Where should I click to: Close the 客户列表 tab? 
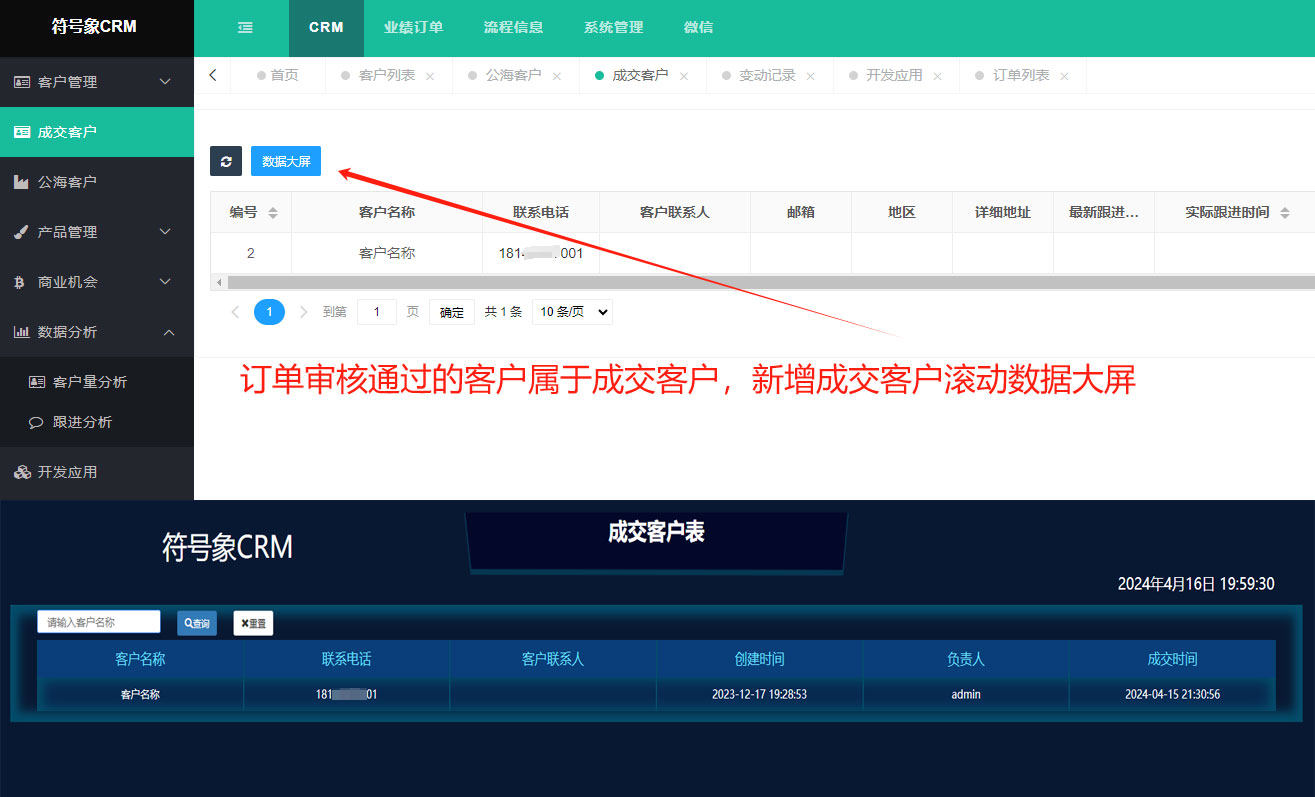coord(430,76)
